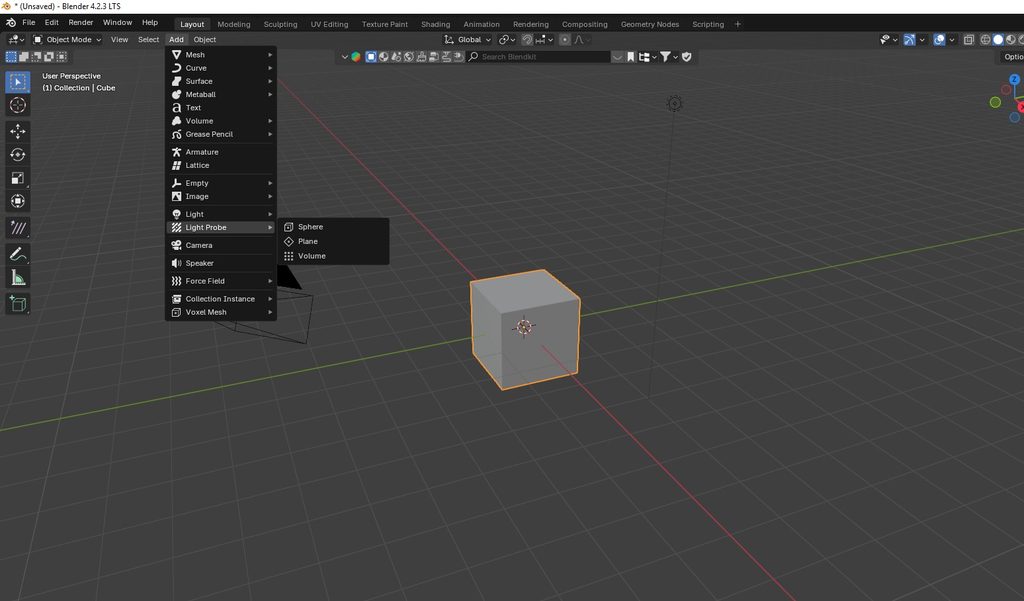Switch to material preview shading

pos(1010,40)
